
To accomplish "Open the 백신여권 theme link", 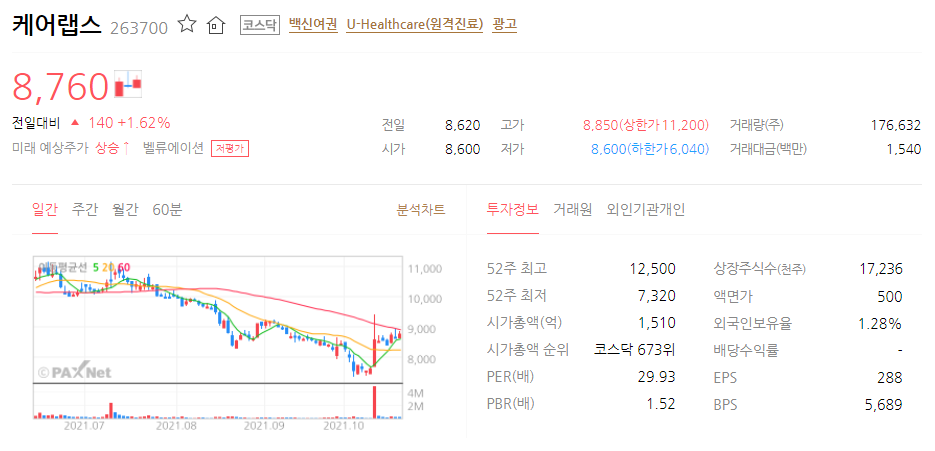I will click(x=313, y=24).
